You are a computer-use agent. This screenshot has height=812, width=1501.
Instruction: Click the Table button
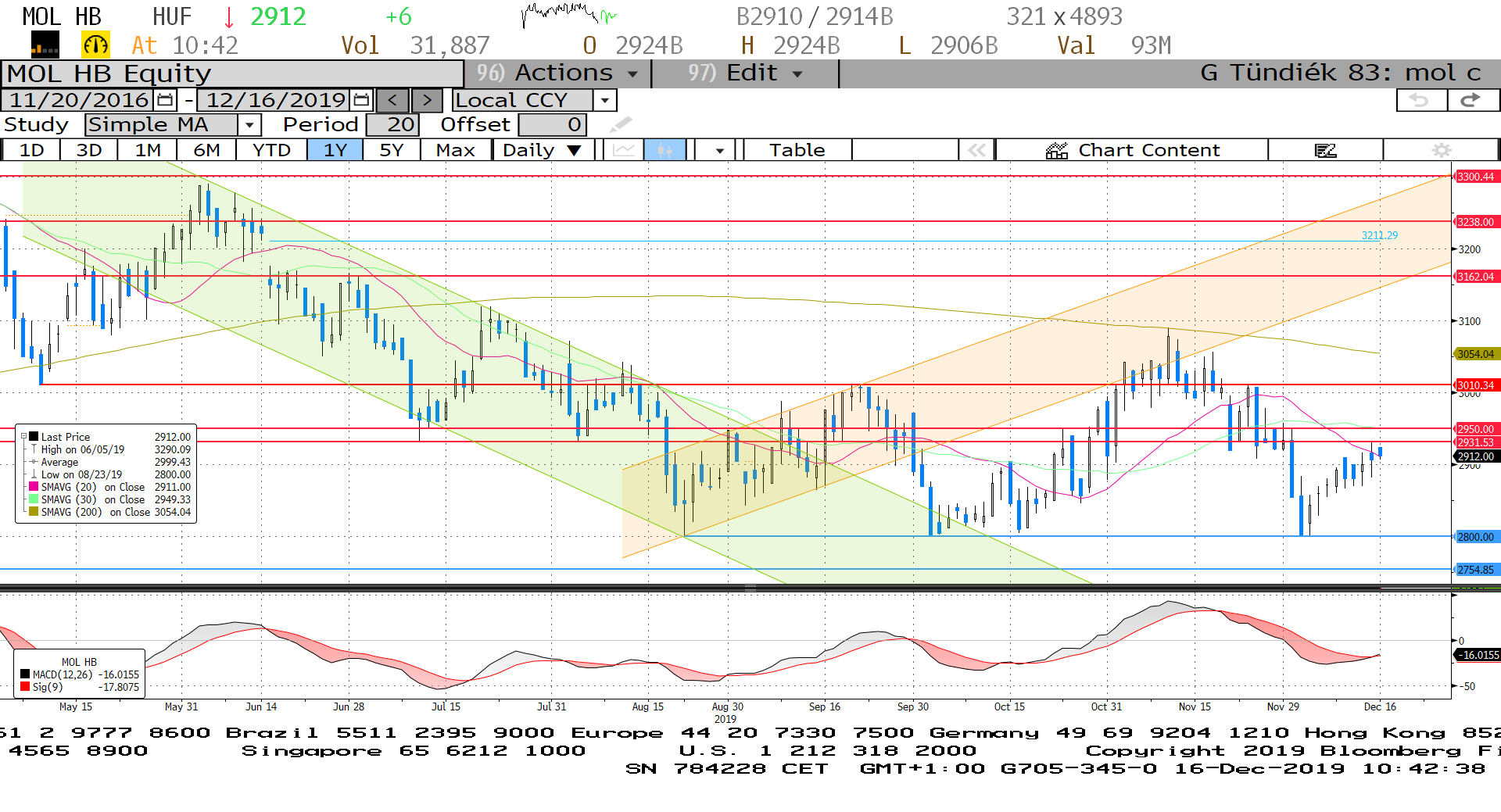click(797, 150)
